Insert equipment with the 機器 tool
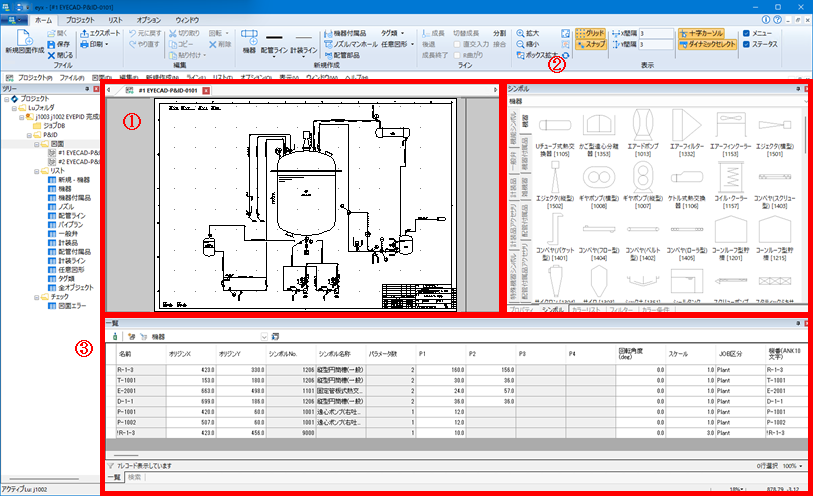Image resolution: width=813 pixels, height=496 pixels. pyautogui.click(x=249, y=41)
